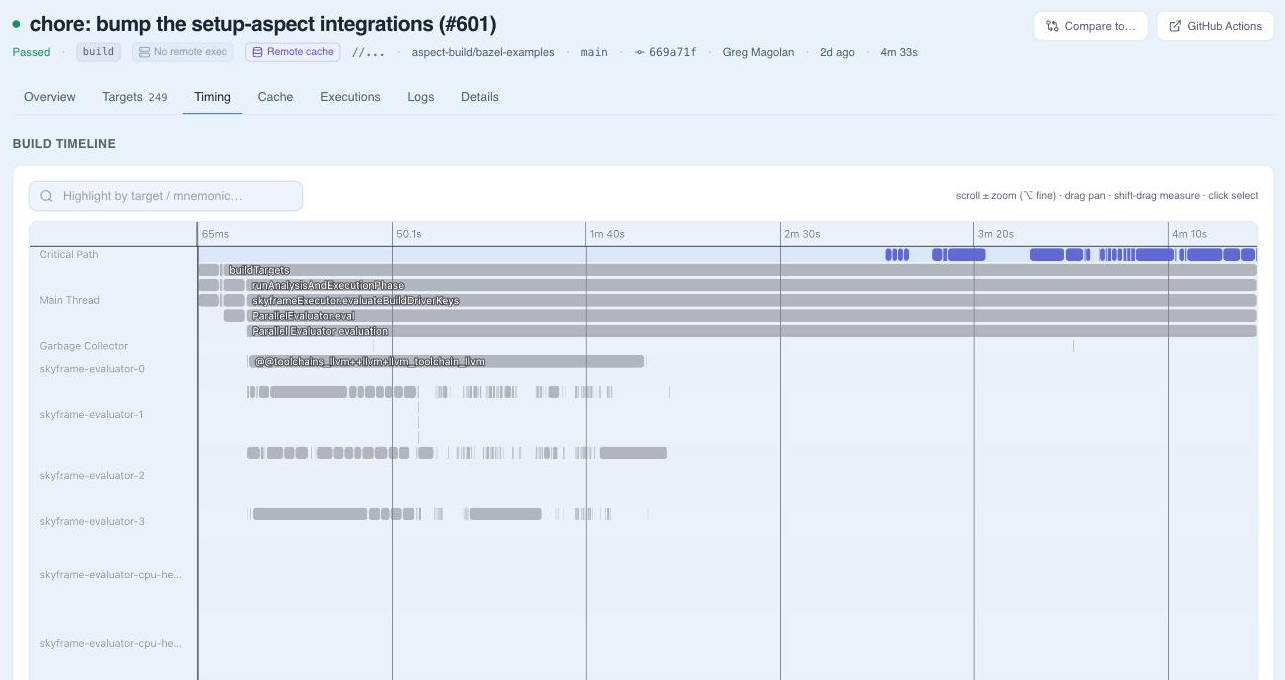The width and height of the screenshot is (1285, 680).
Task: Click the Critical Path row label
Action: coord(69,254)
